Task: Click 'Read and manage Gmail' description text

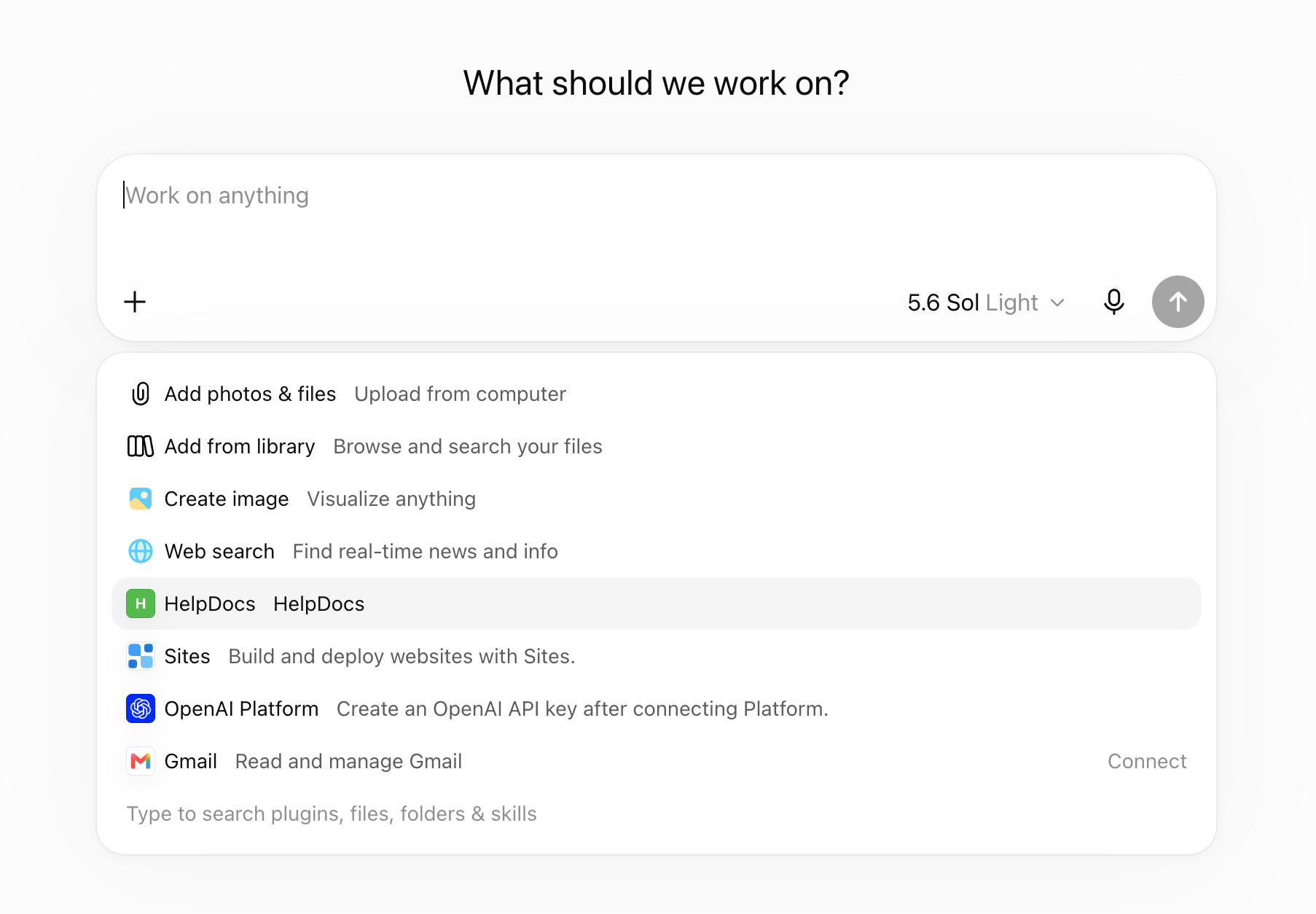Action: (x=348, y=761)
